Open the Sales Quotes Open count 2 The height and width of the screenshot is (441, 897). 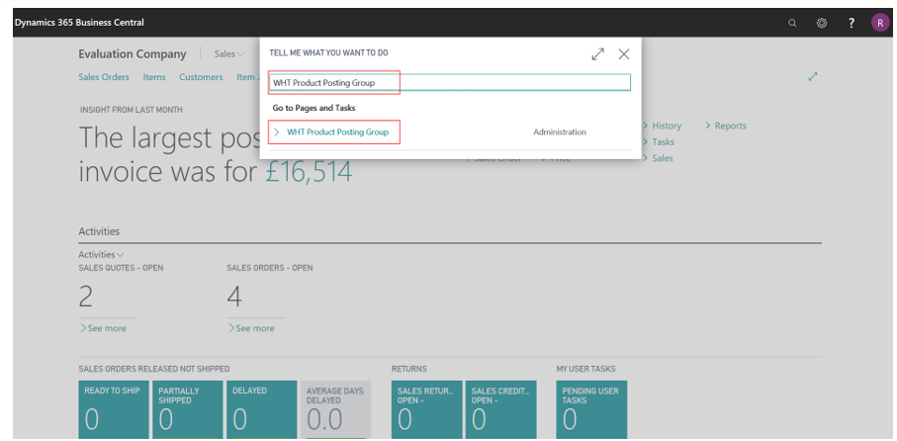click(86, 297)
